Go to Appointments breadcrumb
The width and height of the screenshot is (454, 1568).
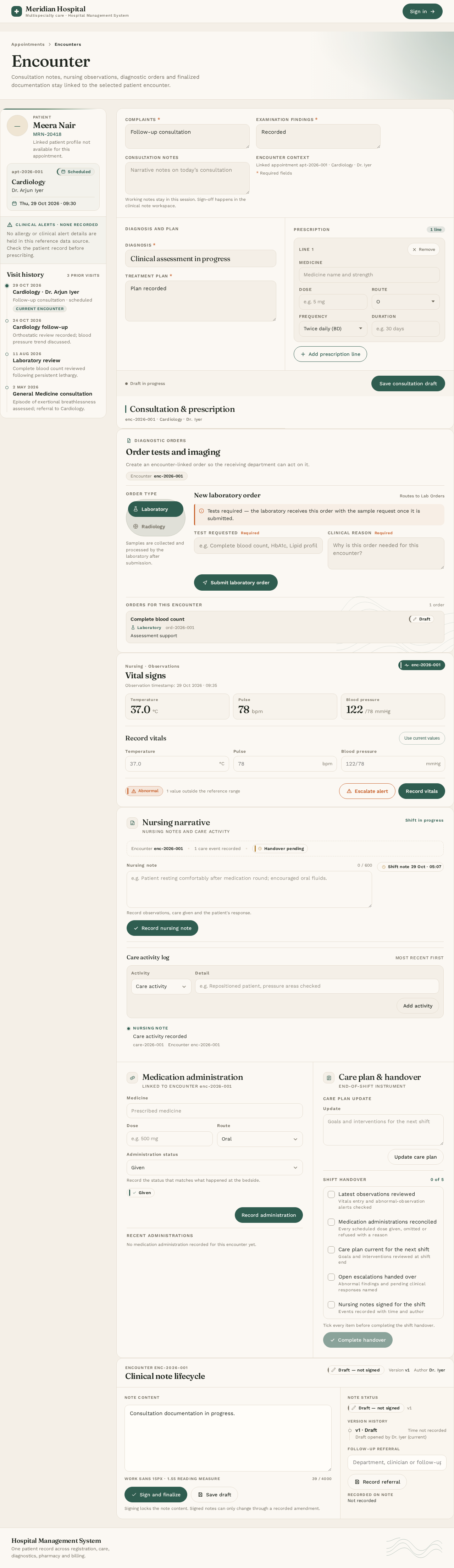(x=28, y=44)
